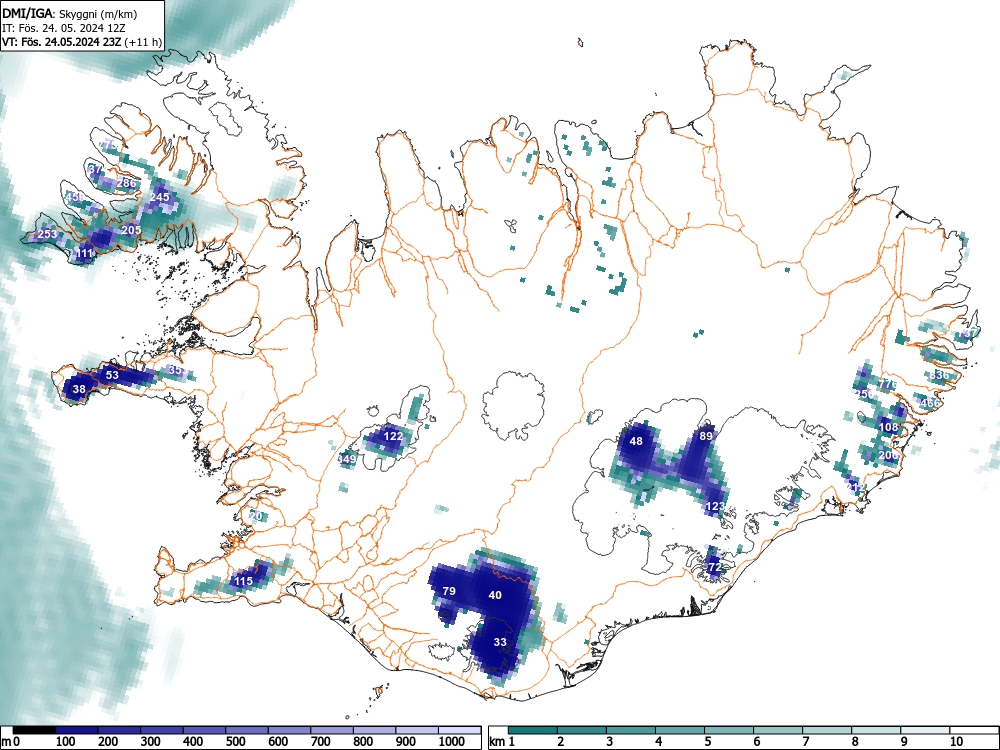
Task: Click the visibility value 253 on the map
Action: (47, 234)
